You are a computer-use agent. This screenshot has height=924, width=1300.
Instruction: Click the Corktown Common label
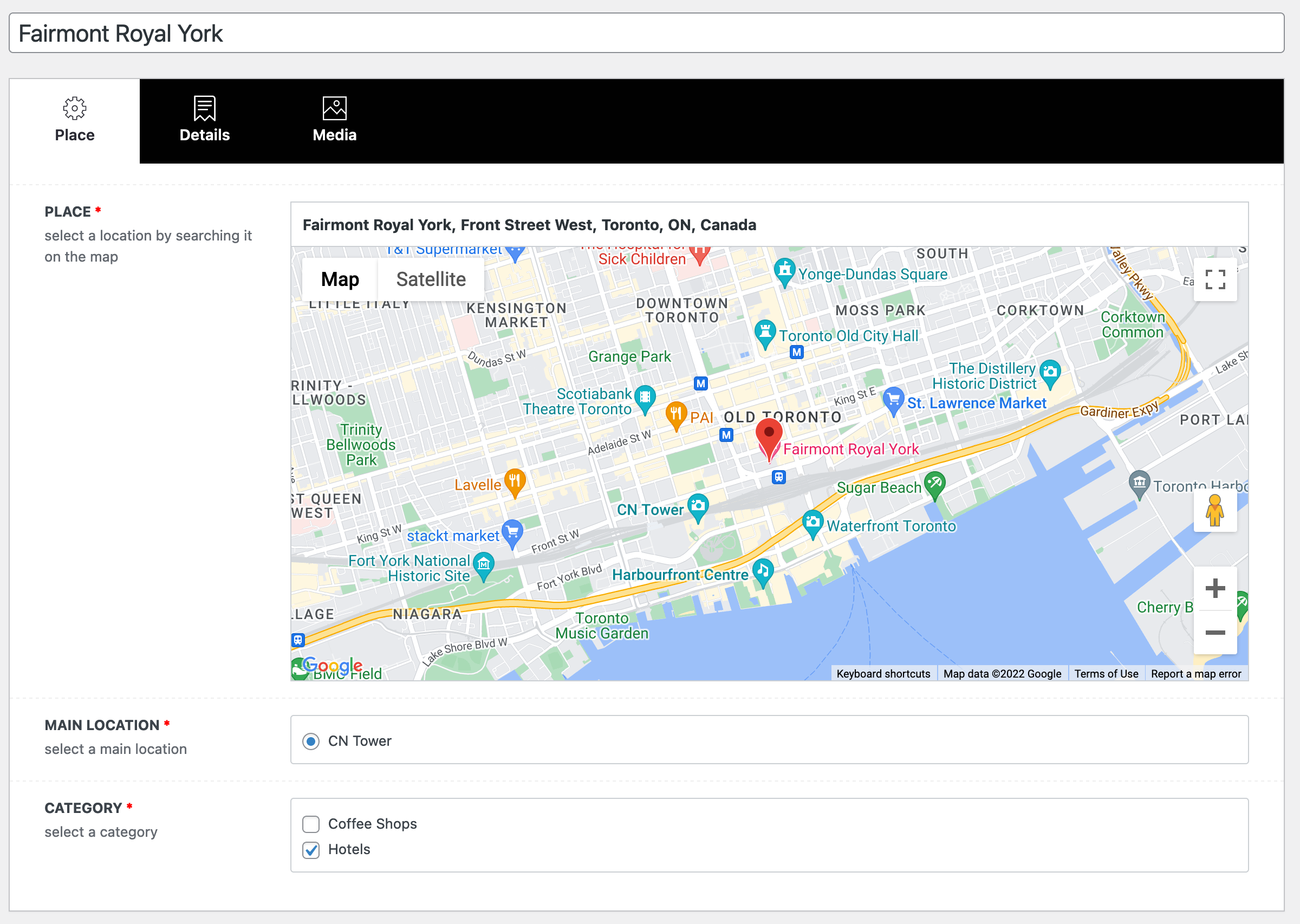point(1132,324)
